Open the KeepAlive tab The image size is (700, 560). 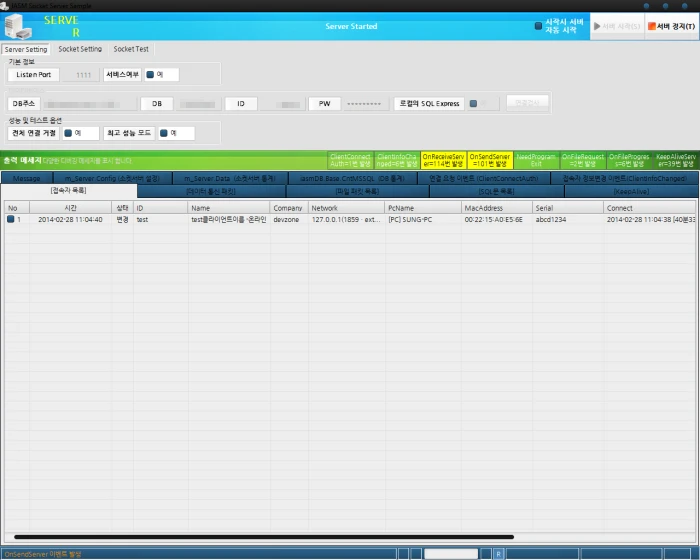point(631,191)
